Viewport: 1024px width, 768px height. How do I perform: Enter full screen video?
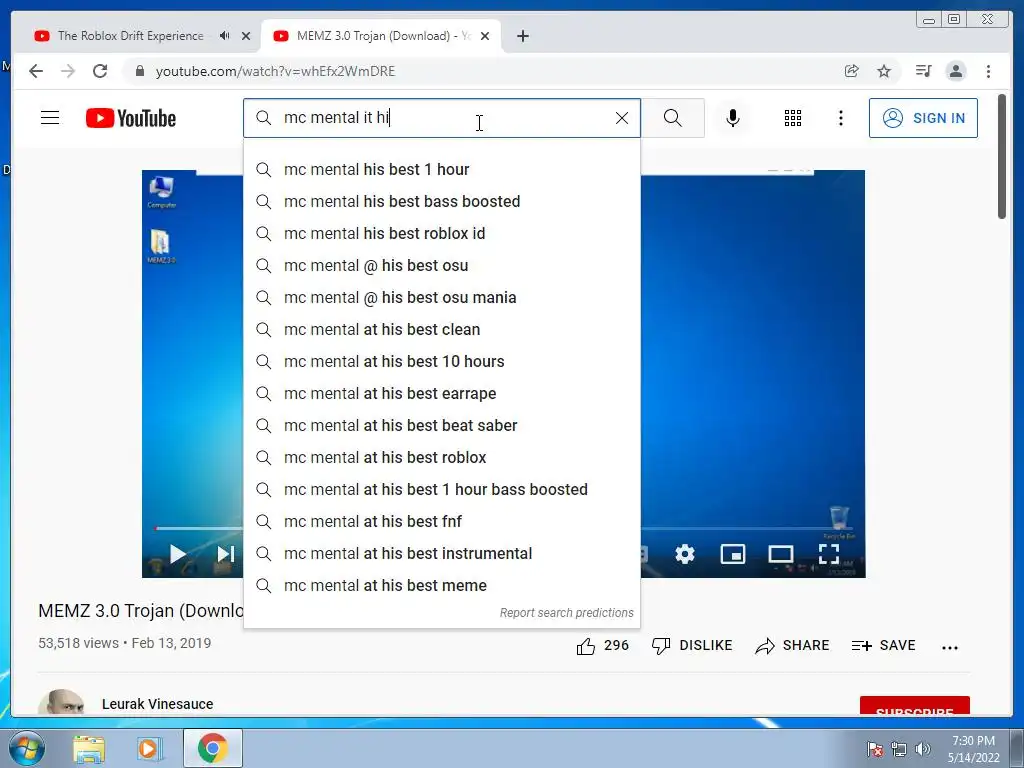[829, 554]
